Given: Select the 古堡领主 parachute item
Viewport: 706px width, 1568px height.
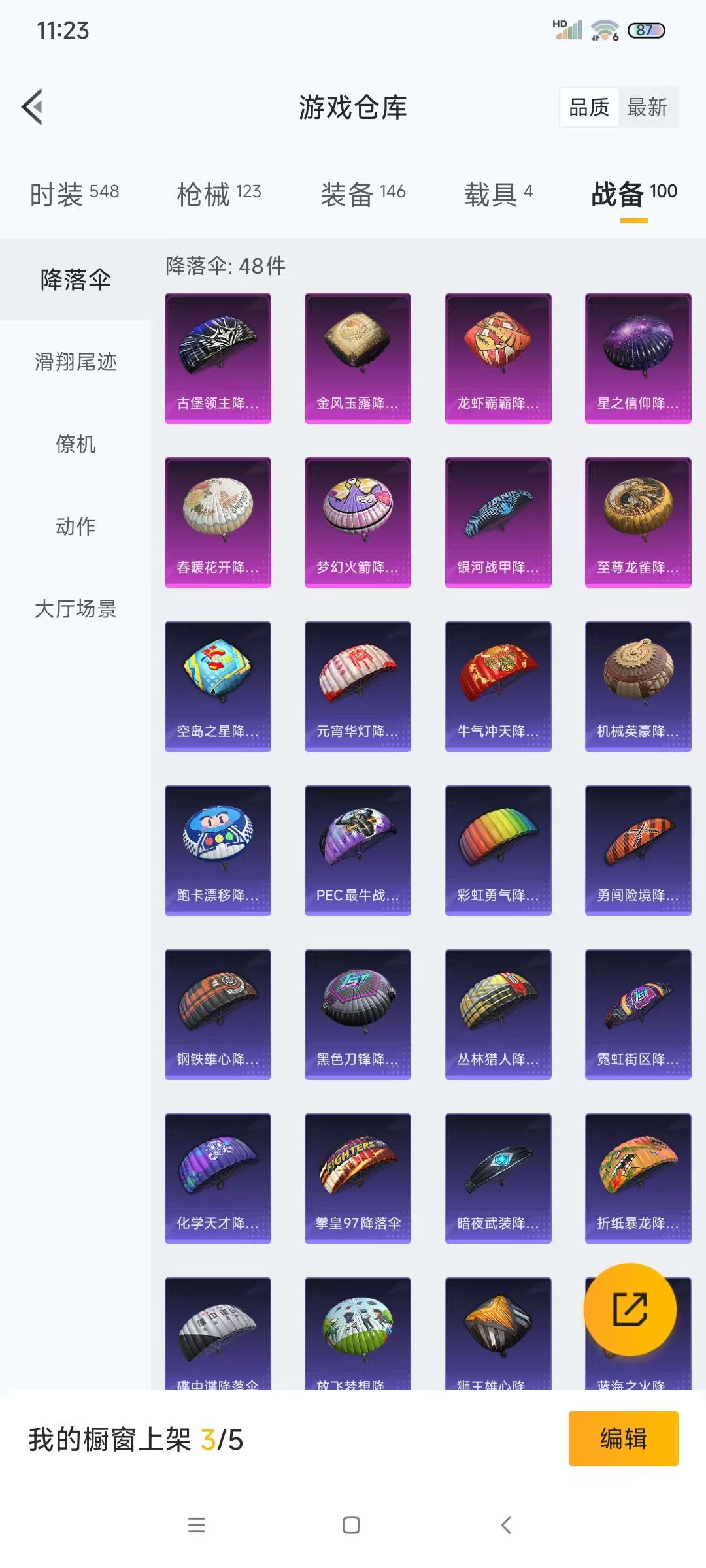Looking at the screenshot, I should click(218, 359).
